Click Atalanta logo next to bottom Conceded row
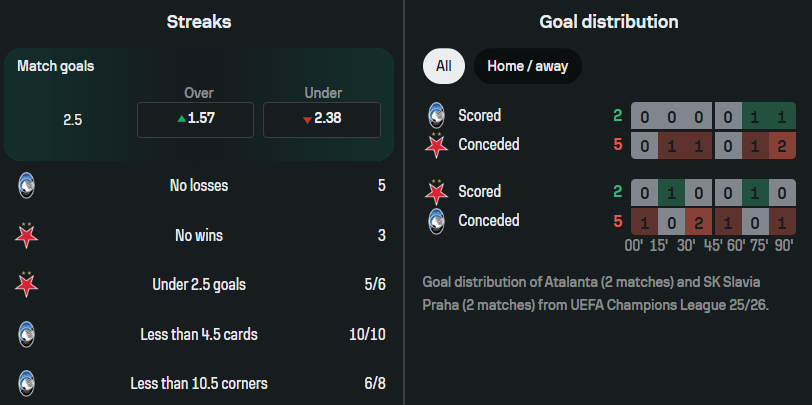Screen dimensions: 812x405 (435, 220)
